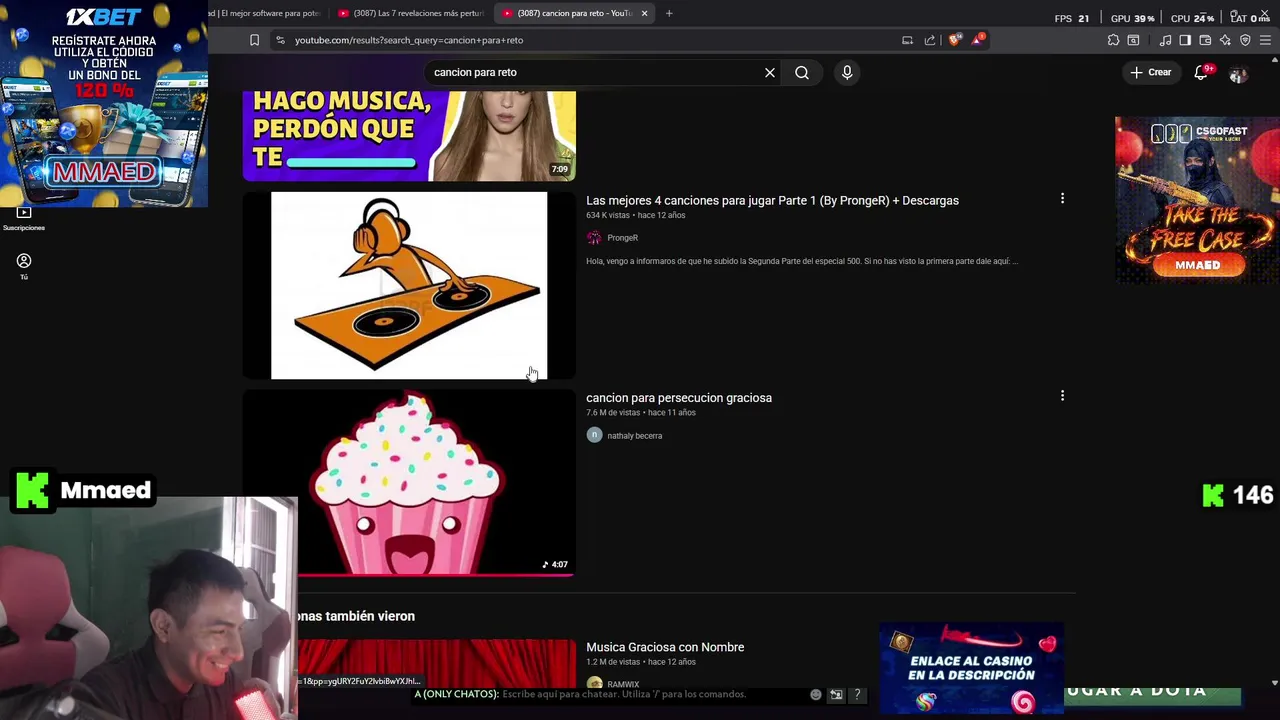
Task: Click the Brave Shields lion icon
Action: point(955,40)
